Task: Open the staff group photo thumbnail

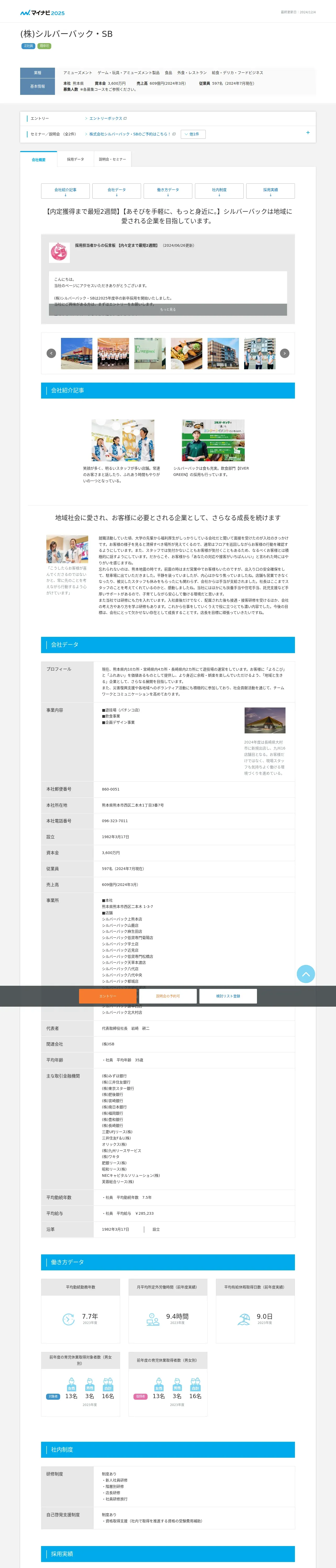Action: 113,354
